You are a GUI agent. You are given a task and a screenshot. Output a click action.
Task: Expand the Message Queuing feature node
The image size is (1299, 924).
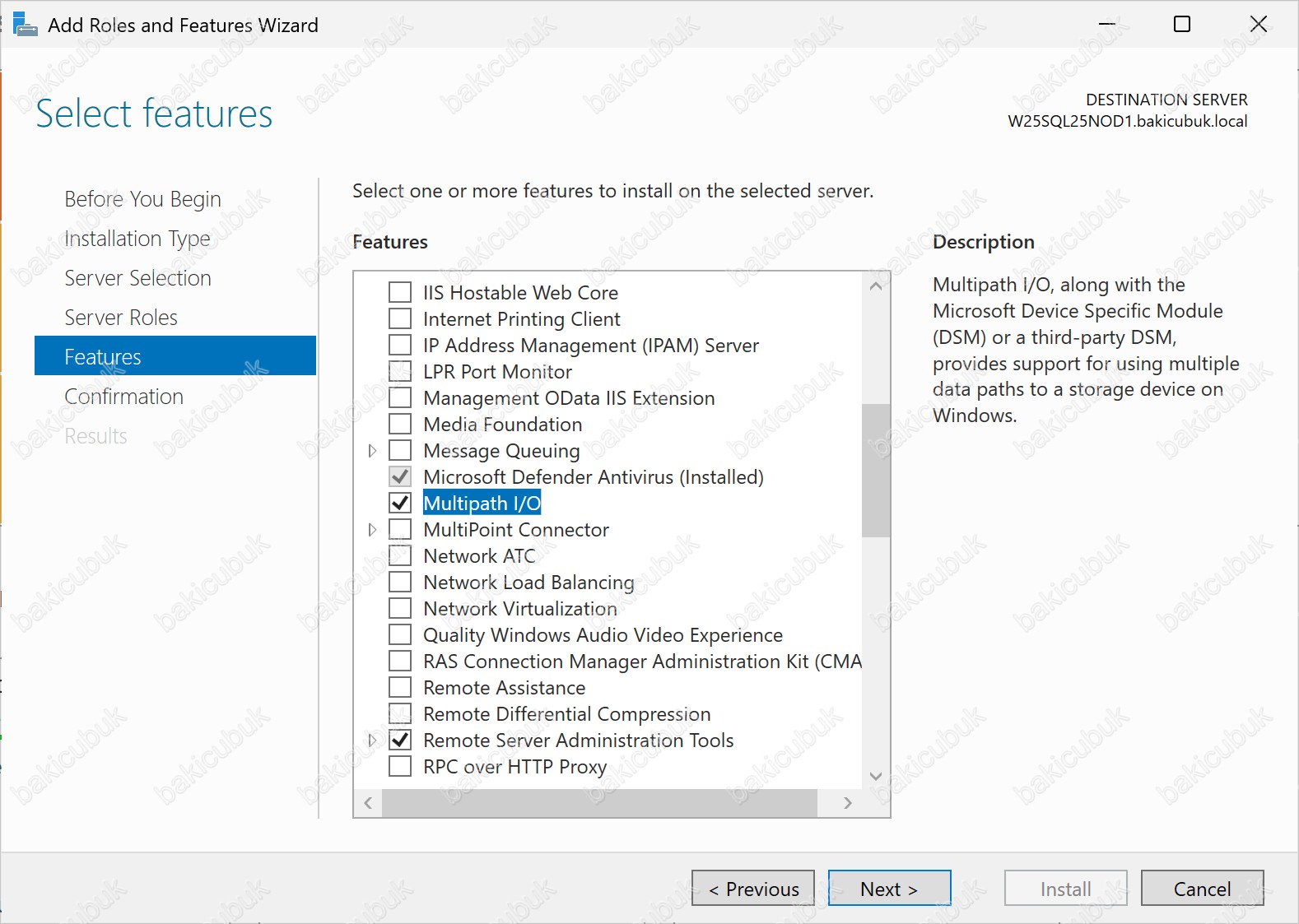coord(372,451)
